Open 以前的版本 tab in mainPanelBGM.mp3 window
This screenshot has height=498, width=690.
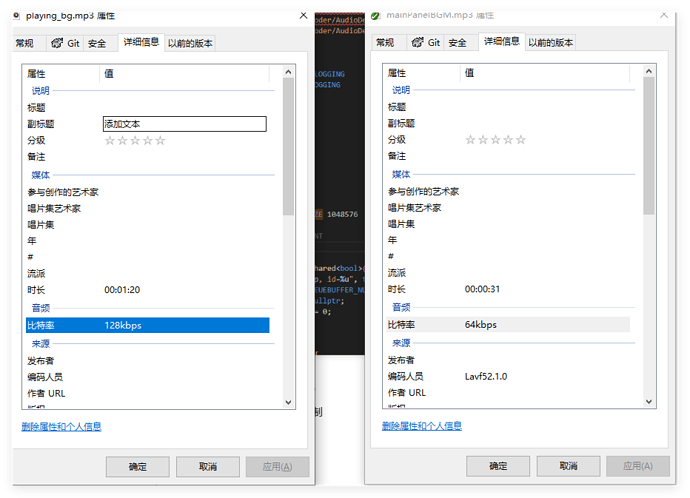pyautogui.click(x=551, y=43)
